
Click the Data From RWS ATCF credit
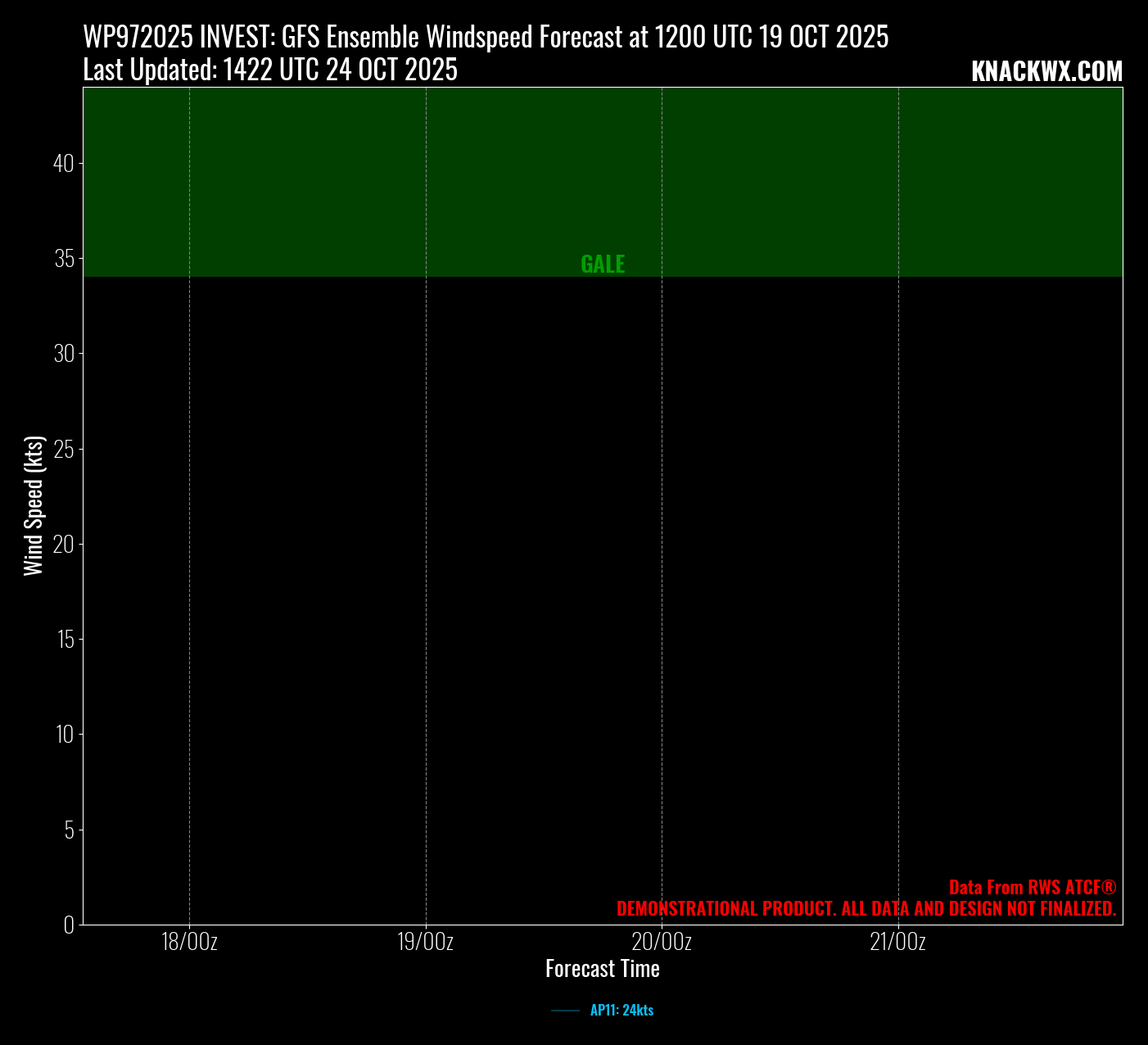[x=1032, y=887]
